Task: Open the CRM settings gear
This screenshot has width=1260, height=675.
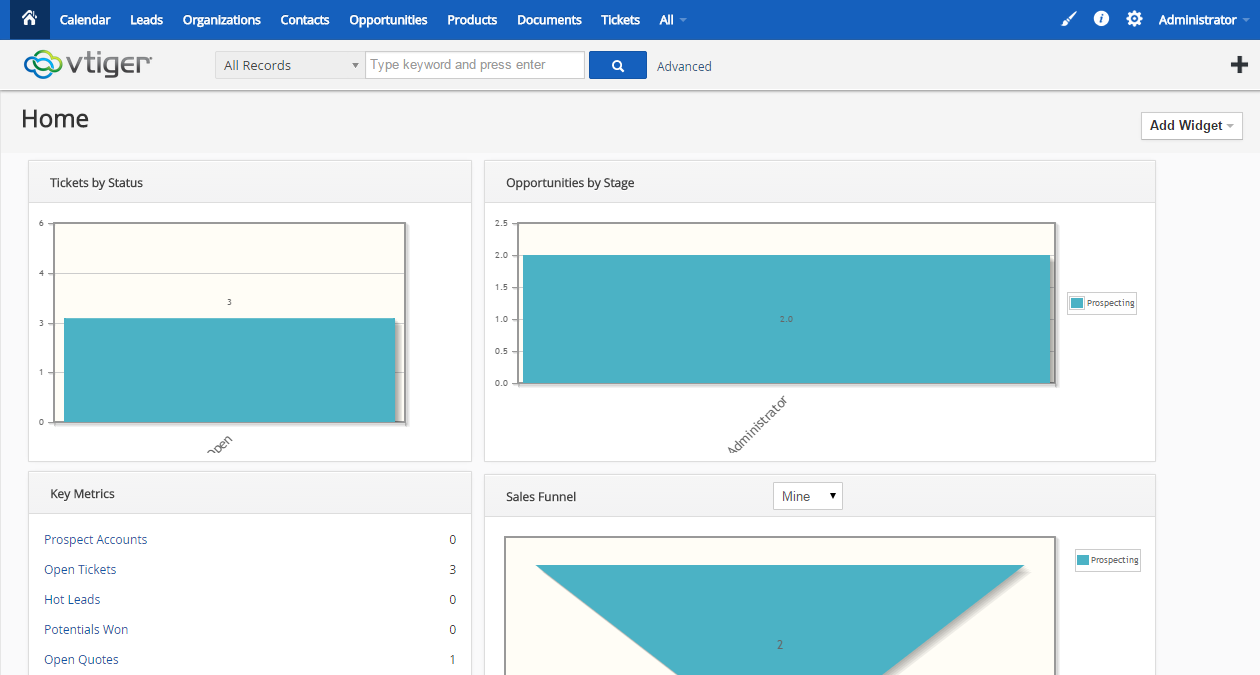Action: pos(1134,19)
